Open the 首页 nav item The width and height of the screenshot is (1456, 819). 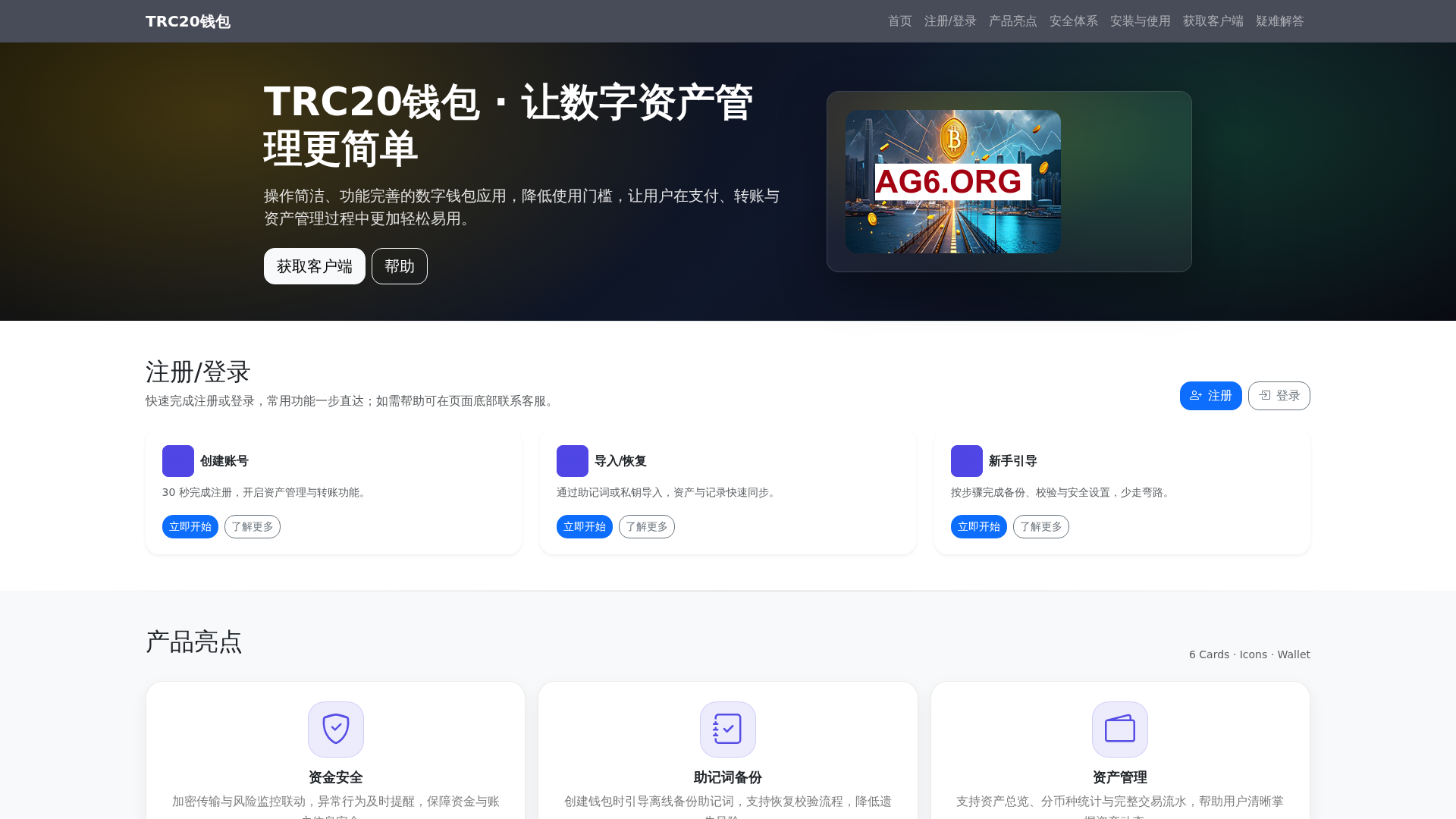(x=900, y=21)
